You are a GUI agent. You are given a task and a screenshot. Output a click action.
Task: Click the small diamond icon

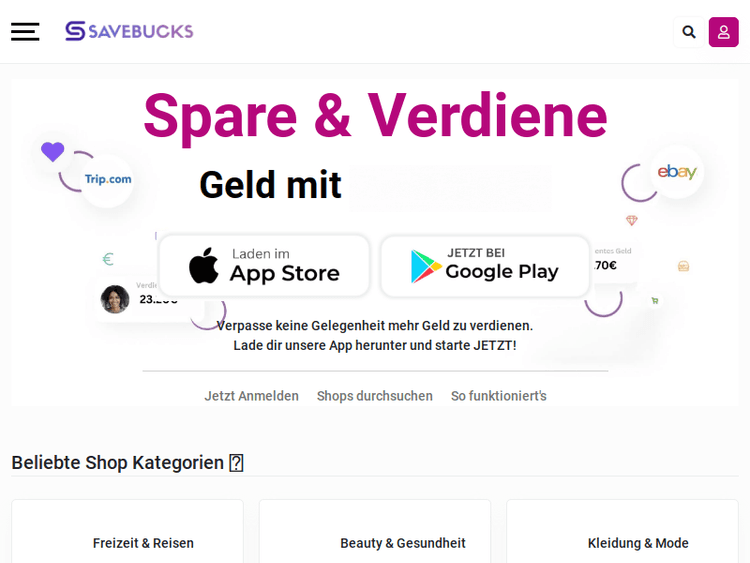[x=631, y=220]
